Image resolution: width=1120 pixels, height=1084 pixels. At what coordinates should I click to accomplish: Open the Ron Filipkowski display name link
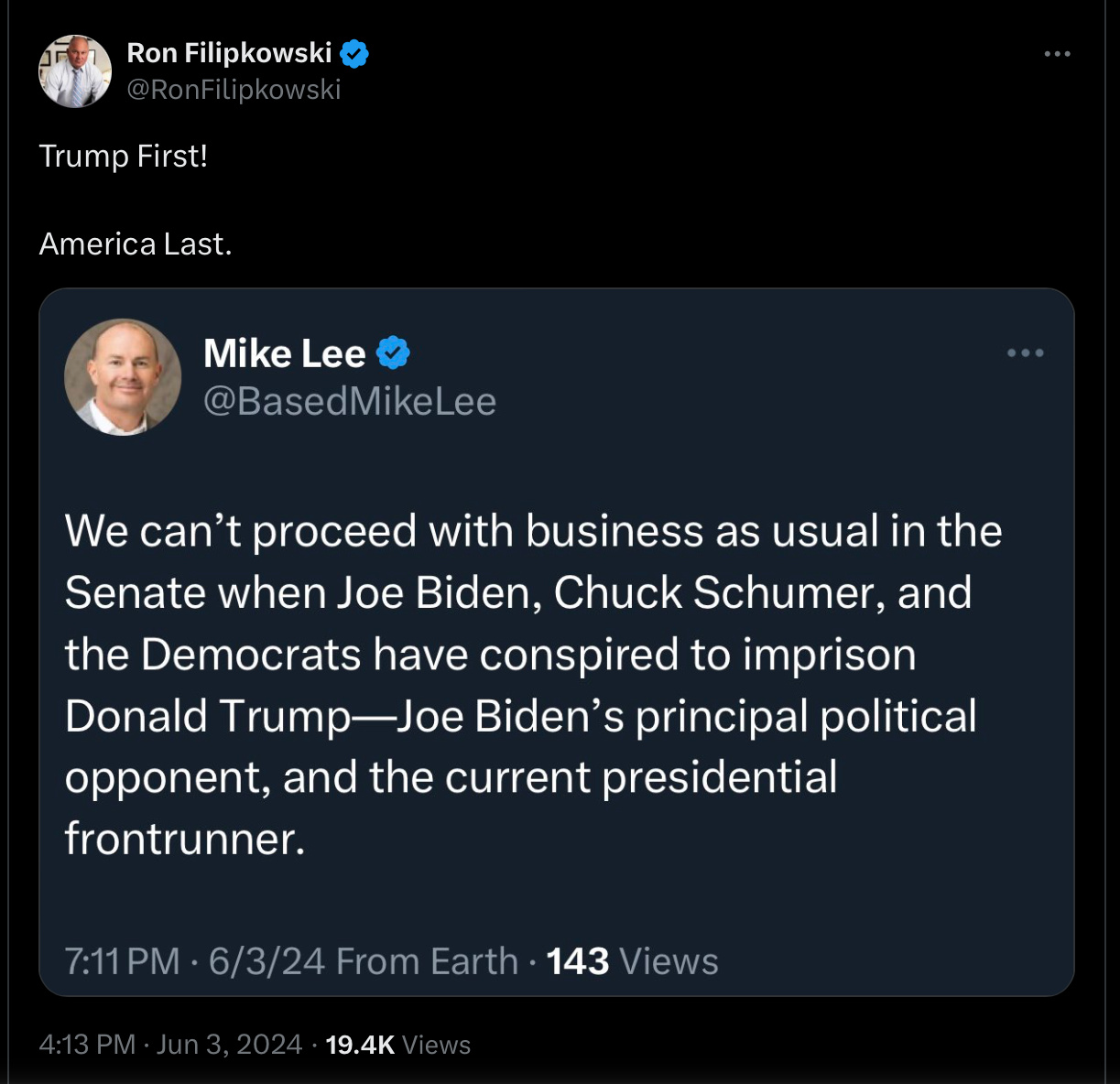[229, 53]
